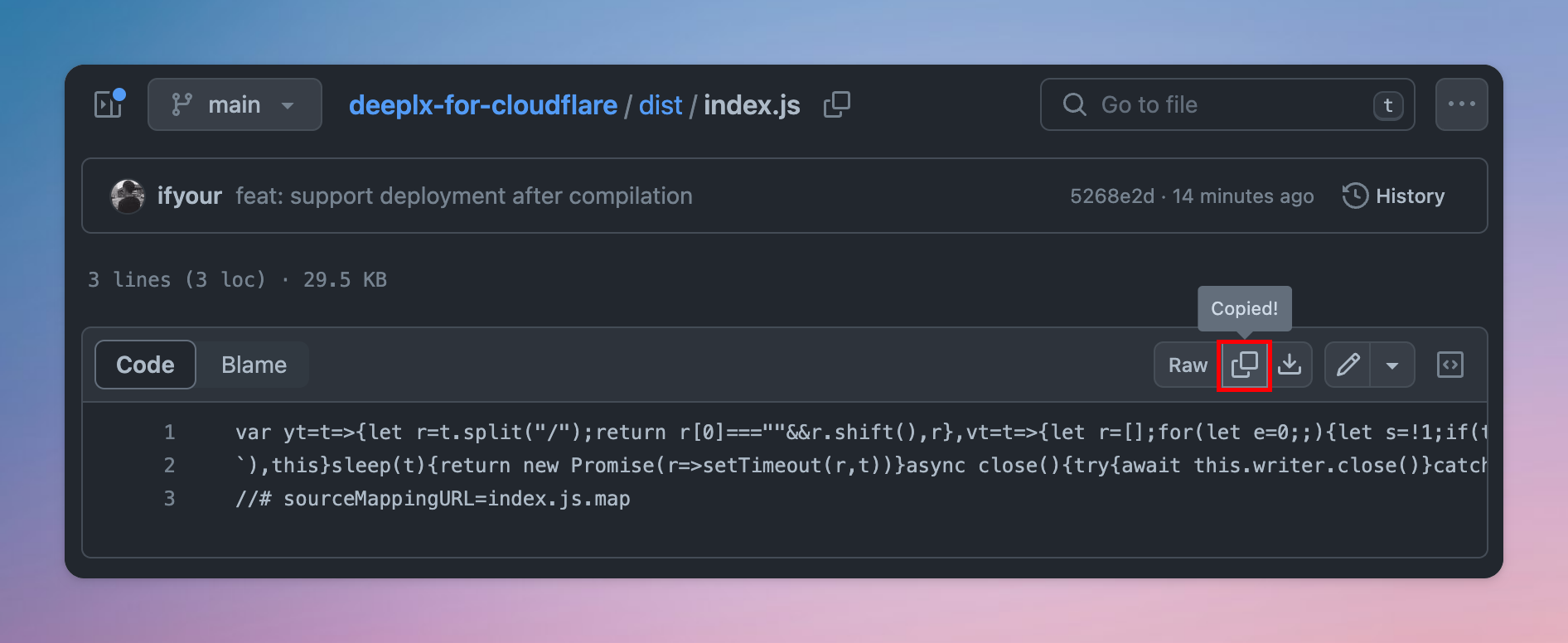The height and width of the screenshot is (643, 1568).
Task: Click the sourceMappingURL=index.js.map comment line
Action: (433, 499)
